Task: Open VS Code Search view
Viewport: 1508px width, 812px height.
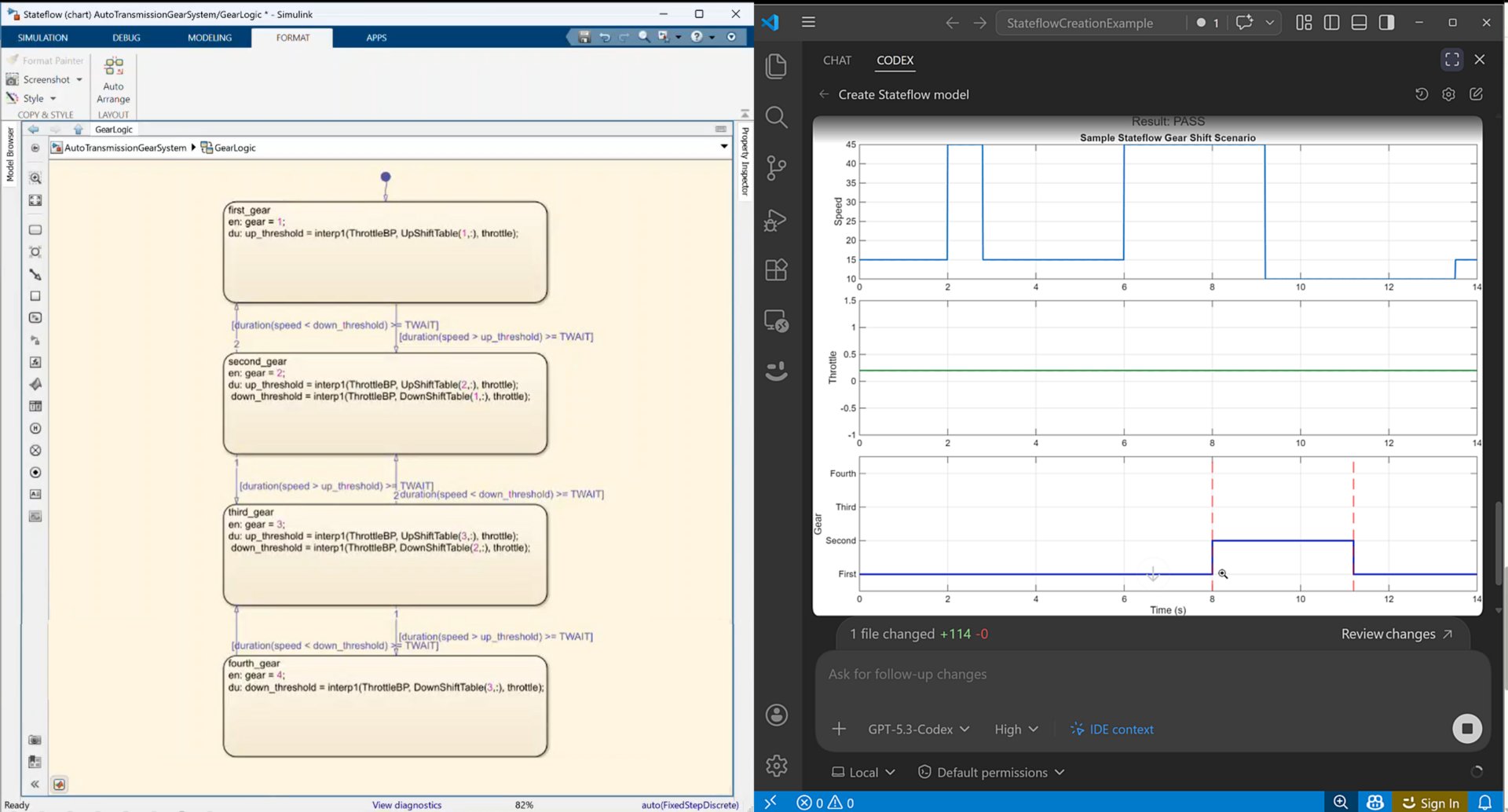Action: [776, 117]
